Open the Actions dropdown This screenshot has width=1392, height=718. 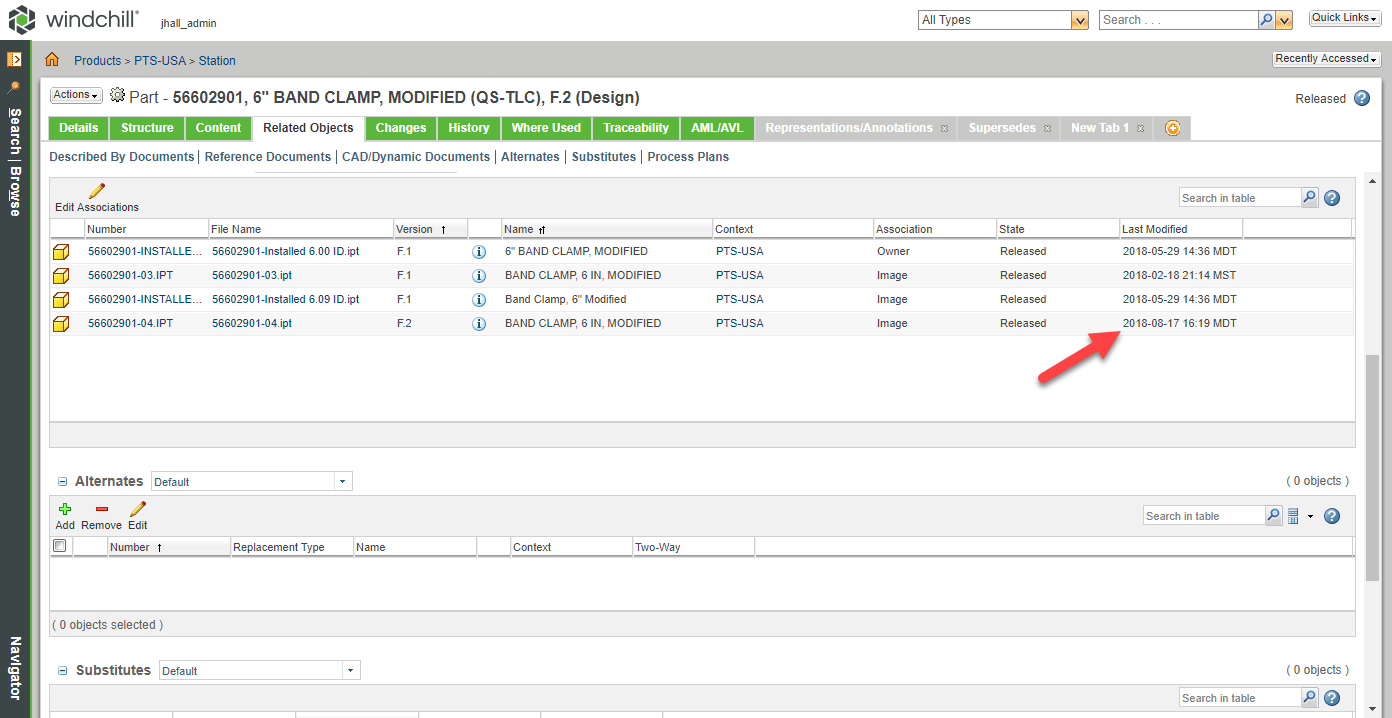(x=75, y=94)
